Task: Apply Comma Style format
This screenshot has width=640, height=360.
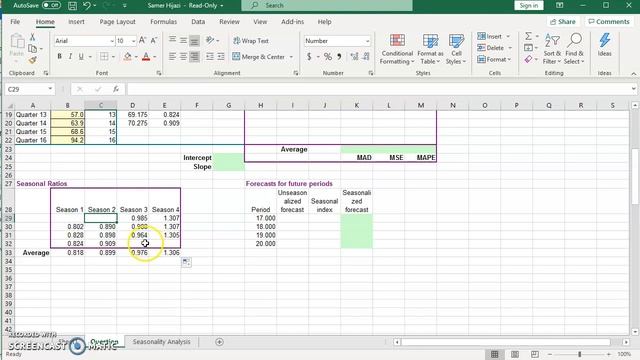Action: [x=339, y=57]
